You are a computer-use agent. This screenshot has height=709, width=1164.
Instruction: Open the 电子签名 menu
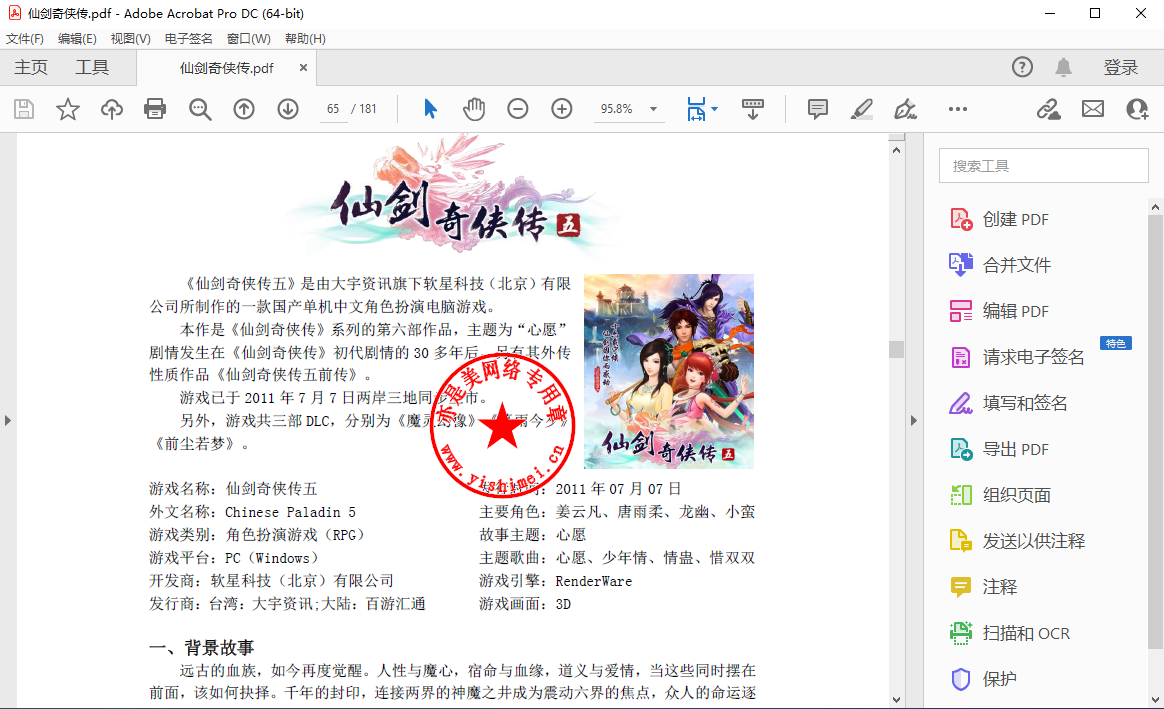(x=189, y=39)
